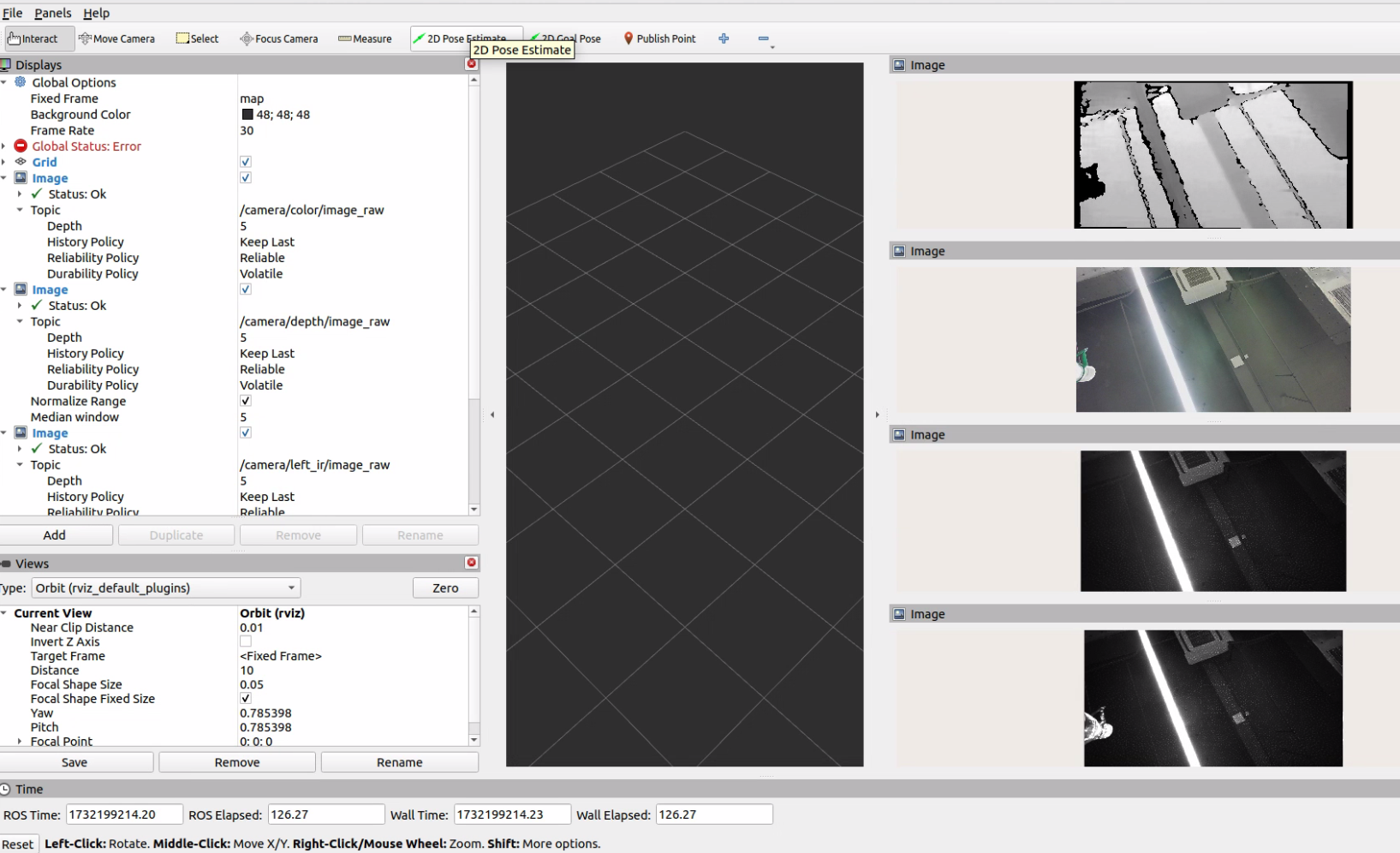Viewport: 1400px width, 853px height.
Task: Click the Wall Elapsed field
Action: tap(714, 814)
